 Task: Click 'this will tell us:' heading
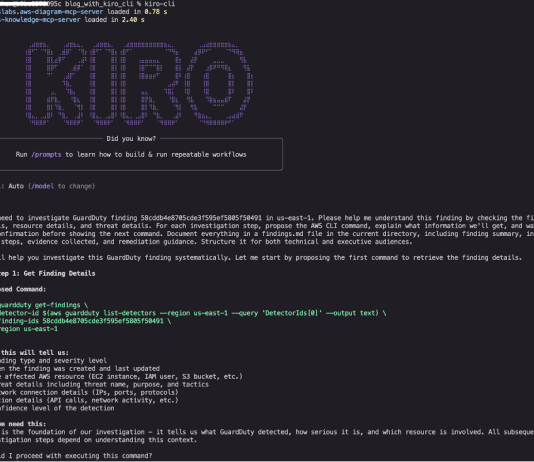[x=35, y=353]
